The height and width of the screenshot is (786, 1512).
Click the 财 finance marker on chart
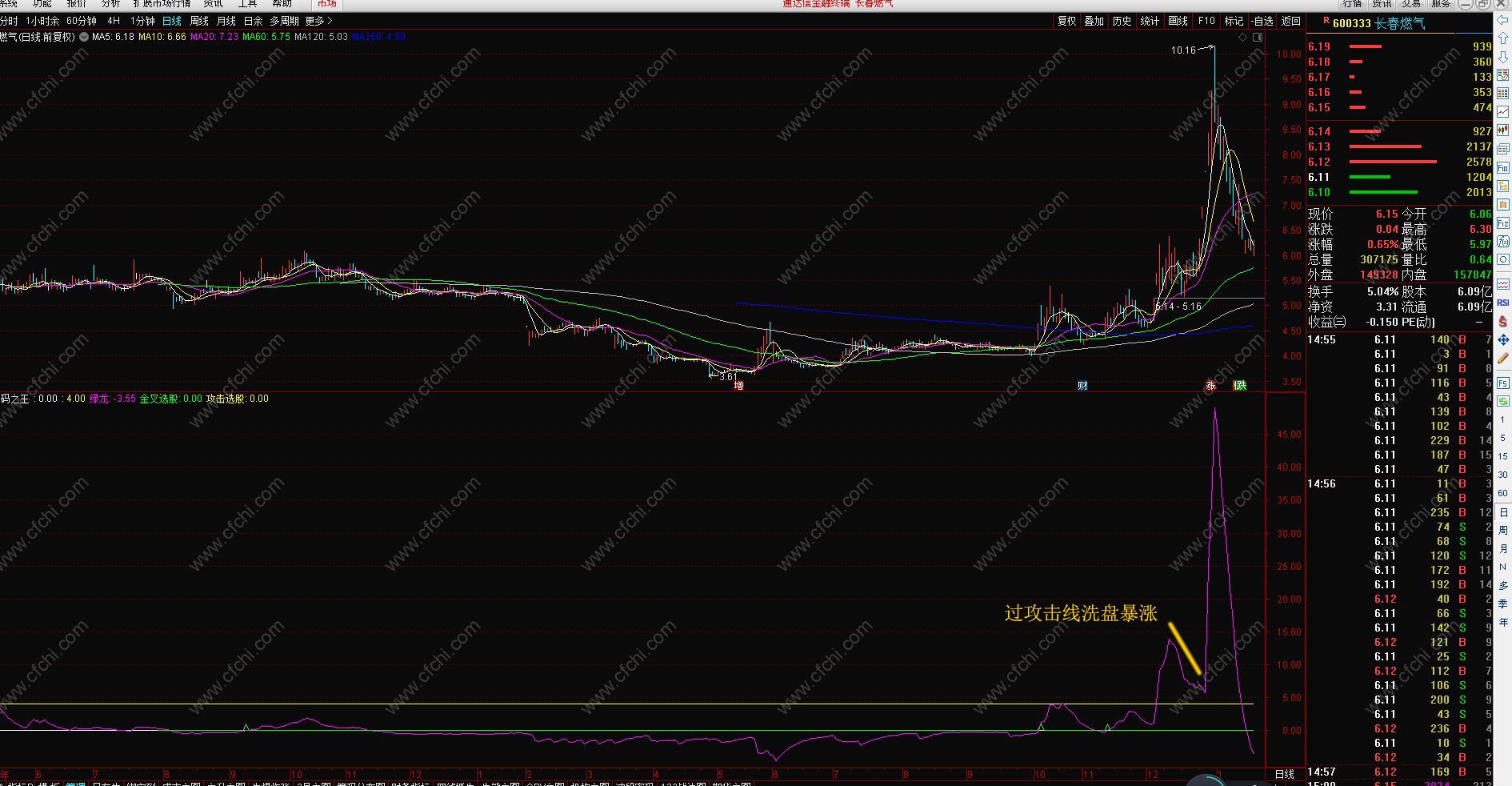click(1082, 386)
